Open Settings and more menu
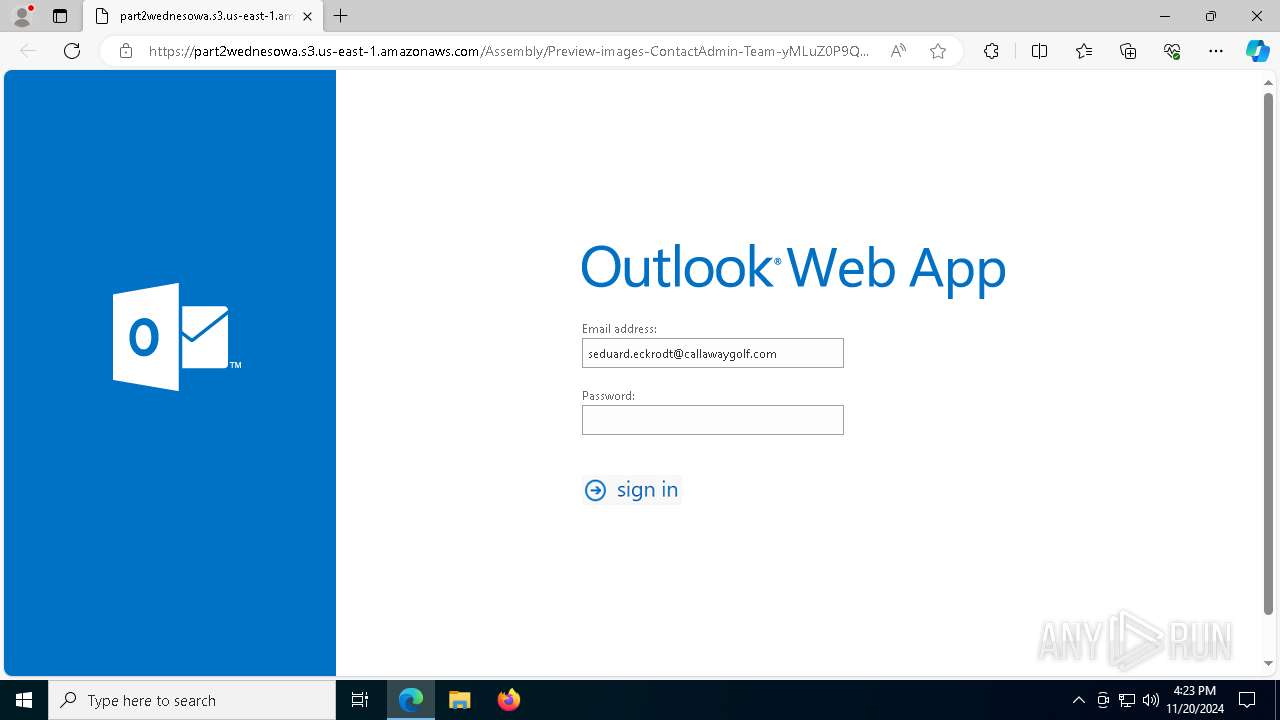Image resolution: width=1280 pixels, height=720 pixels. click(x=1216, y=51)
